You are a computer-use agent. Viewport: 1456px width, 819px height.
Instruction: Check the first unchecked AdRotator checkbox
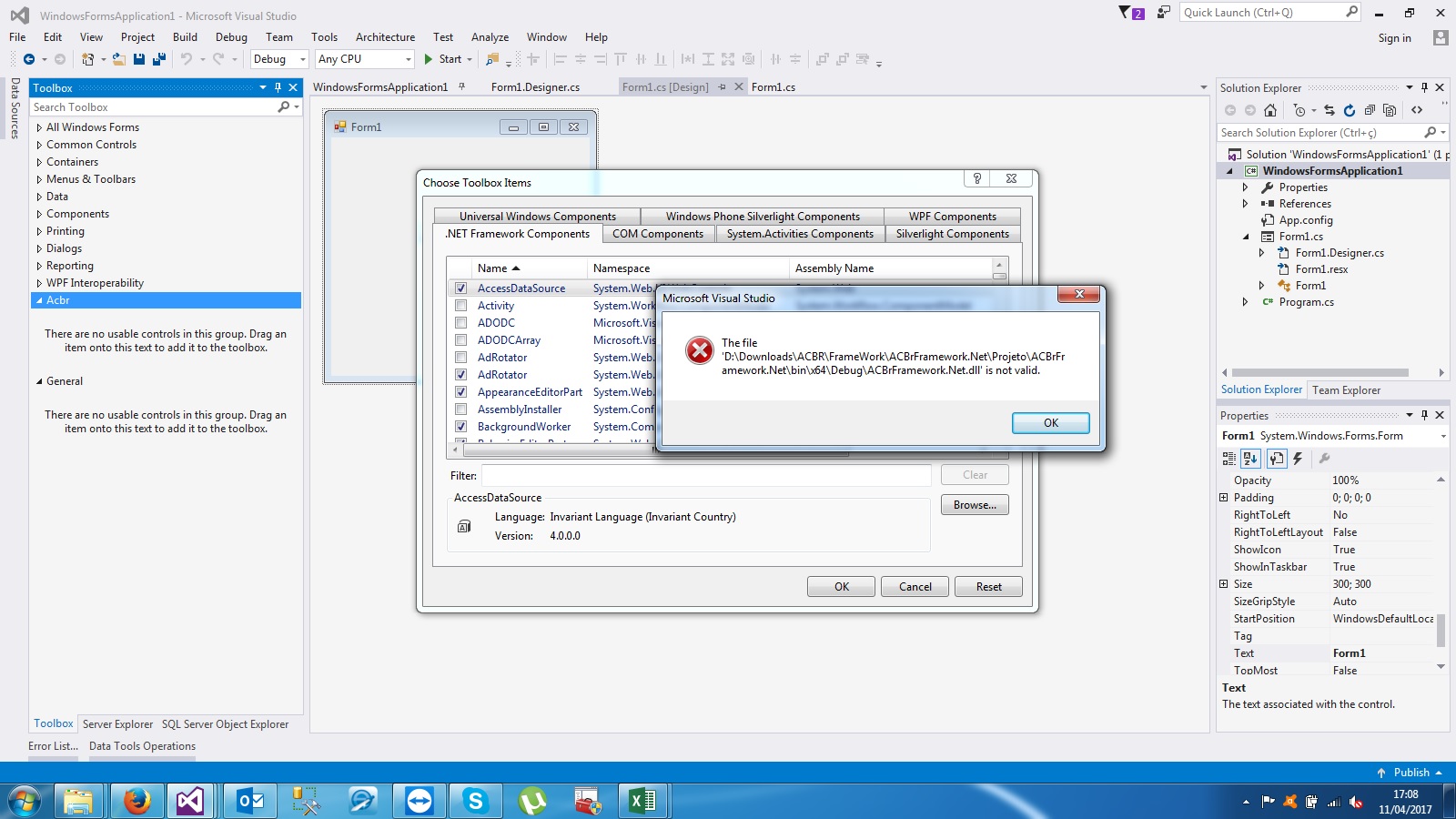tap(460, 358)
